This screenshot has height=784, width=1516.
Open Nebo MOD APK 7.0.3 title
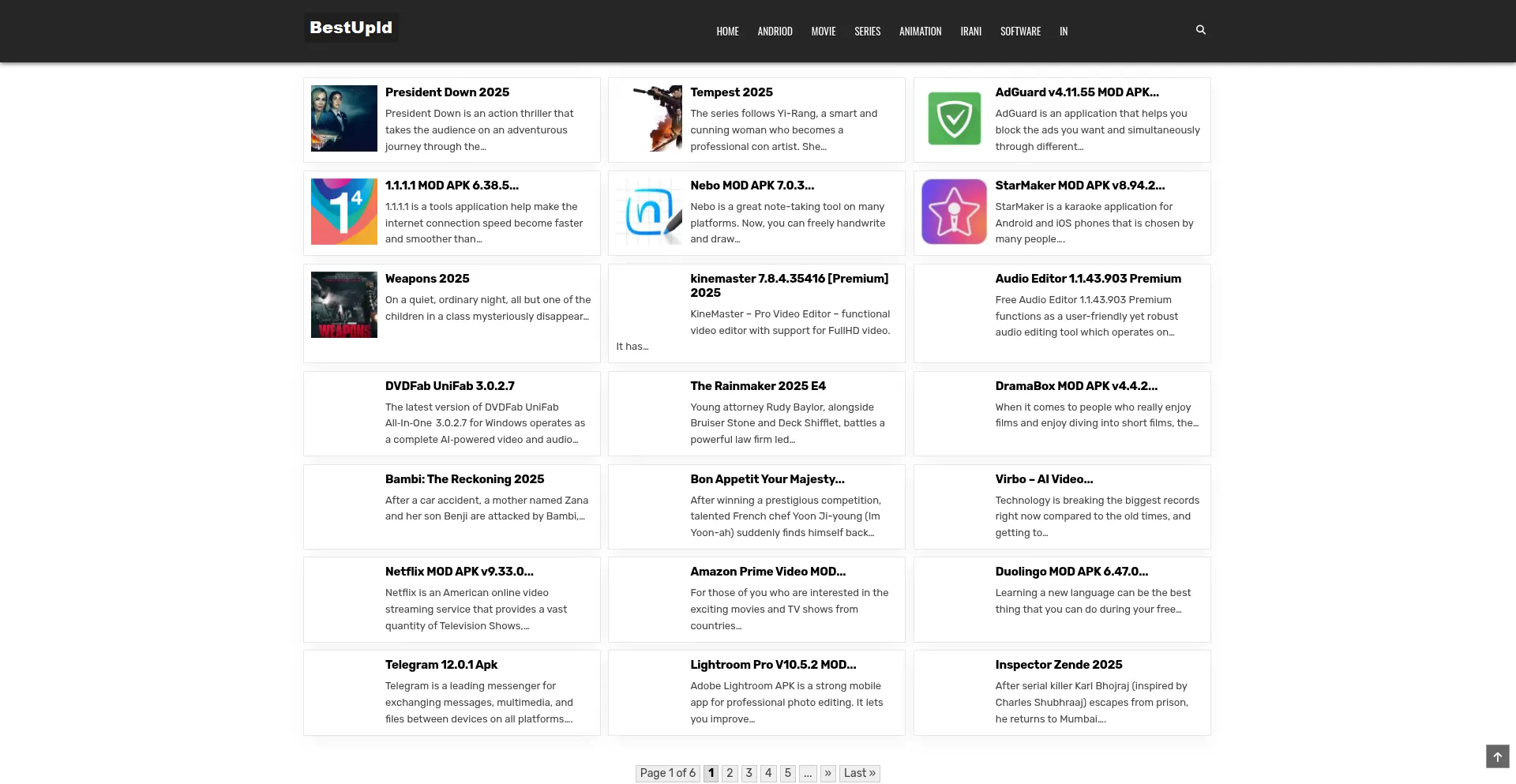coord(752,186)
